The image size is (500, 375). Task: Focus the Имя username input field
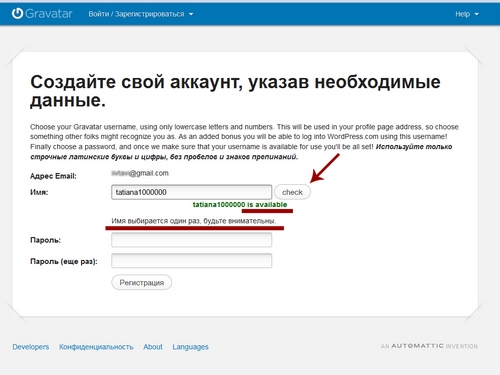pos(192,192)
